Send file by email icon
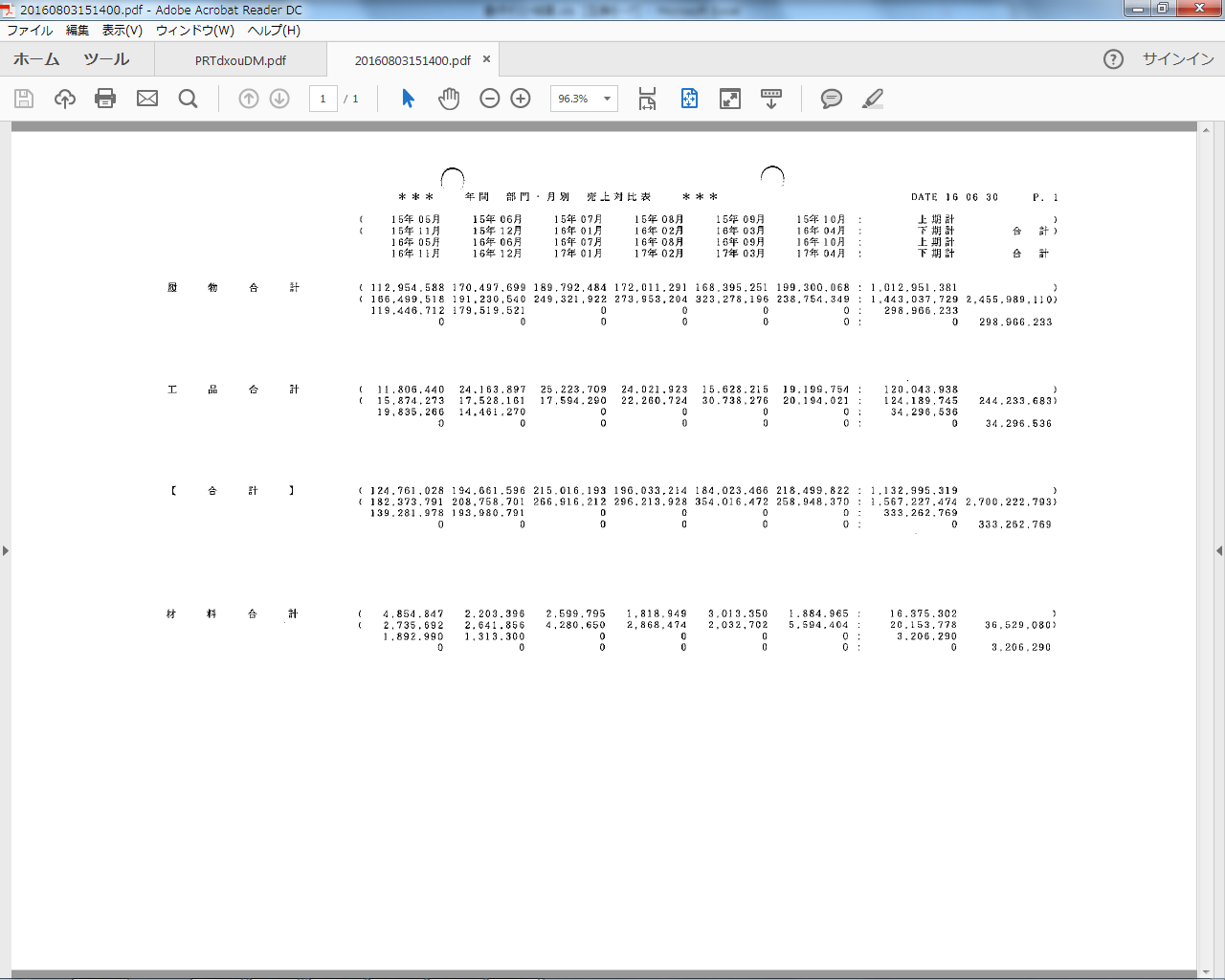Viewport: 1225px width, 980px height. pyautogui.click(x=147, y=99)
